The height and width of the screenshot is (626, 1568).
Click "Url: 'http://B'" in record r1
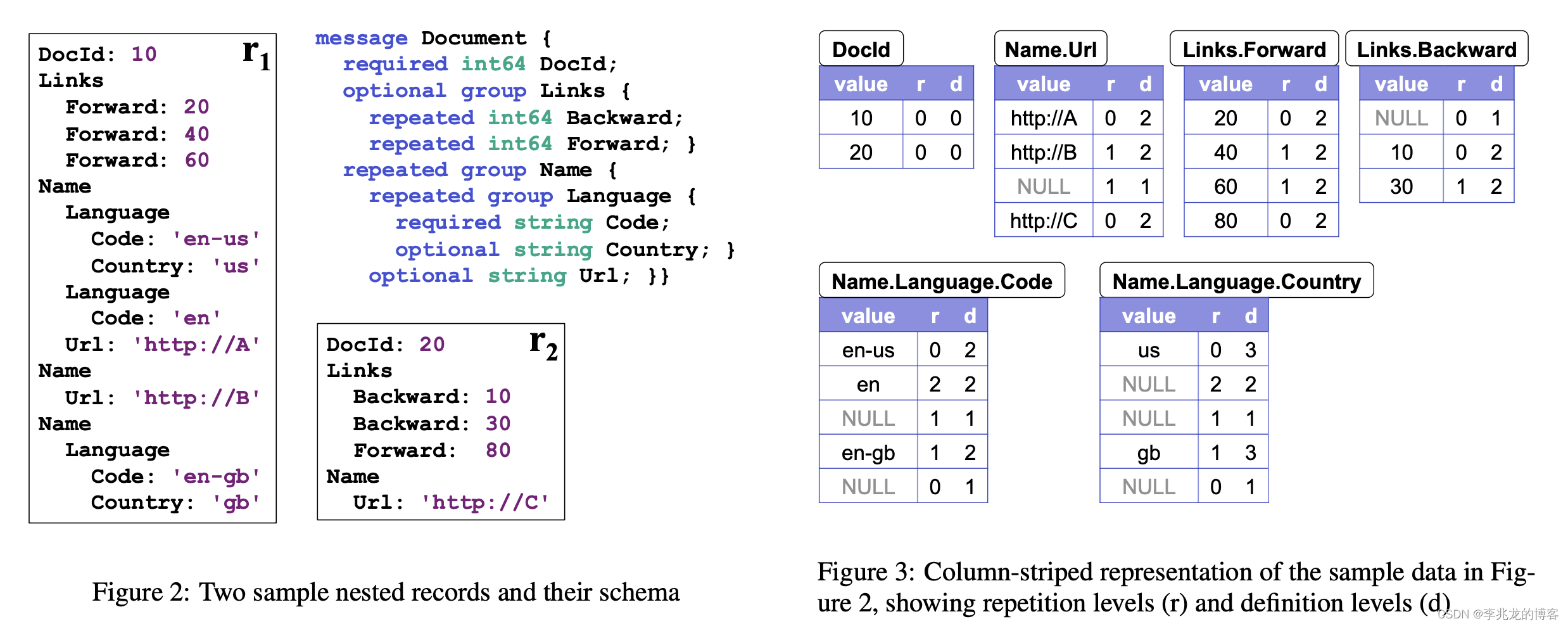coord(163,397)
